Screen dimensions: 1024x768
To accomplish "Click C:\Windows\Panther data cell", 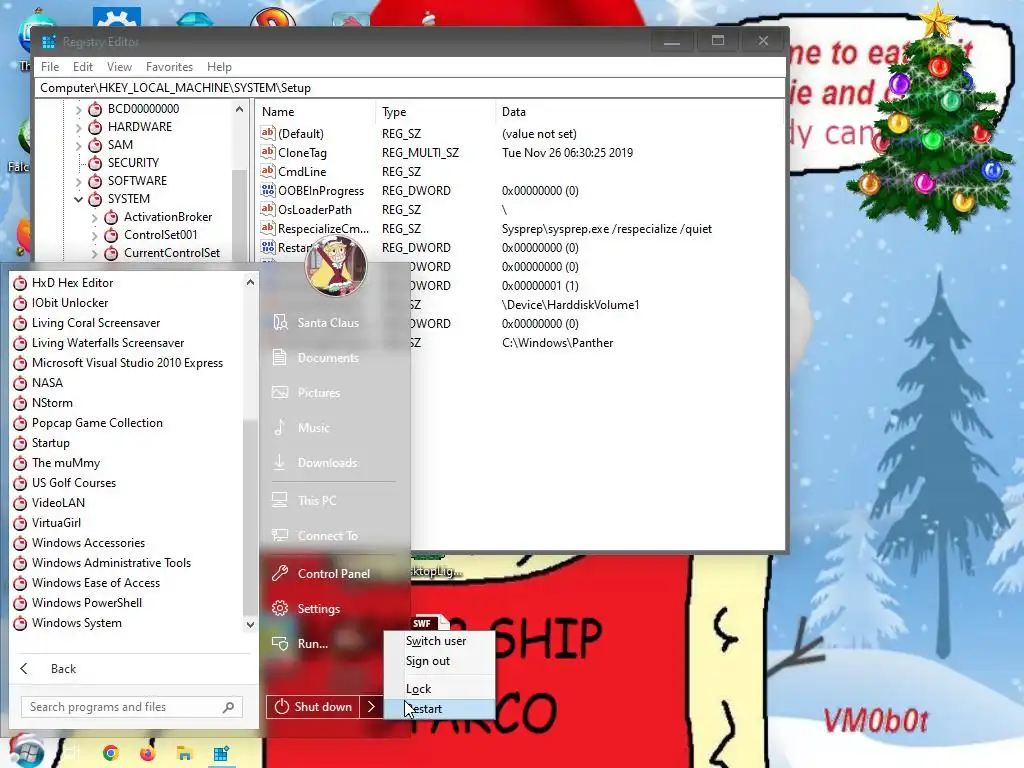I will pyautogui.click(x=557, y=343).
